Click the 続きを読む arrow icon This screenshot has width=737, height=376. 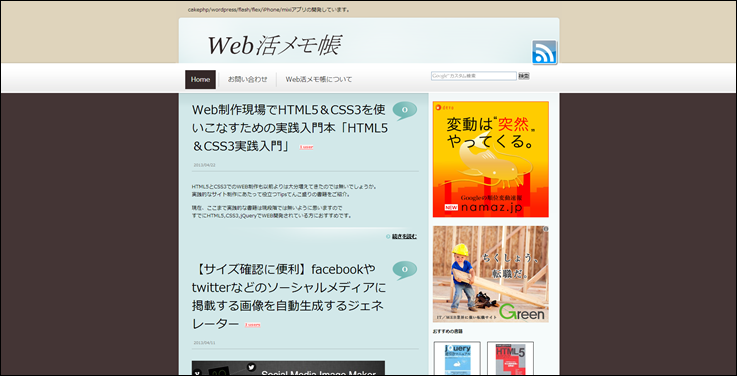pyautogui.click(x=388, y=236)
